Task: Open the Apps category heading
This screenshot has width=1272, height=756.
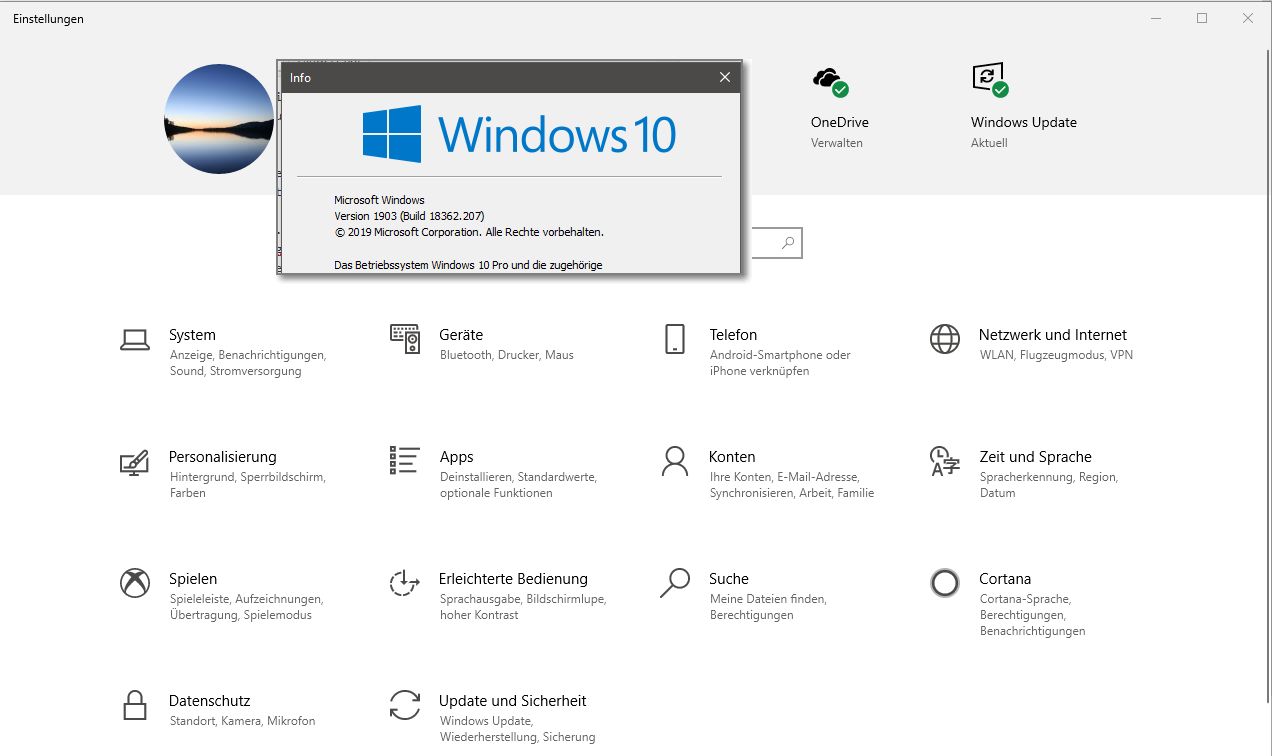Action: coord(457,457)
